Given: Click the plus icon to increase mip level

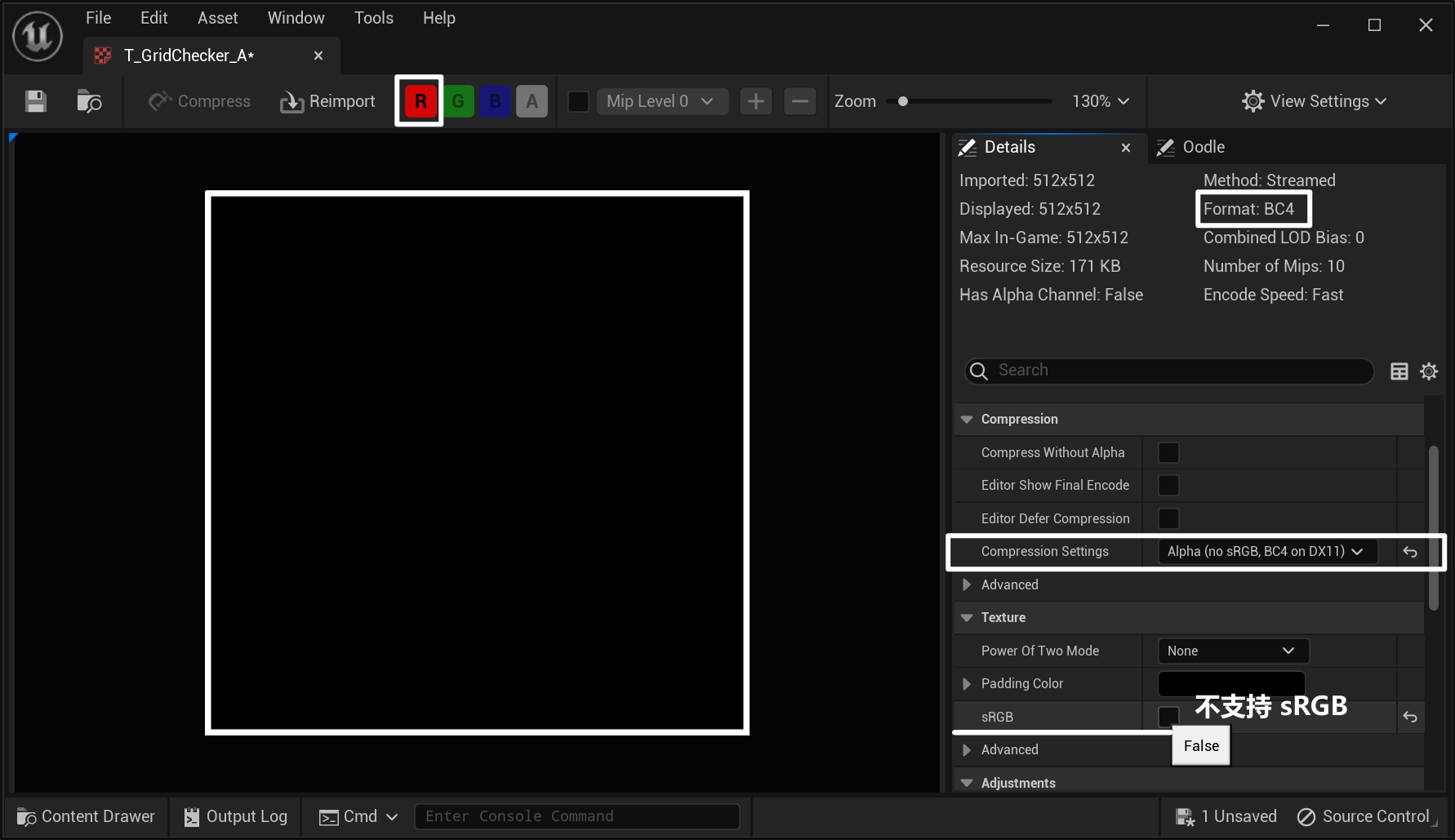Looking at the screenshot, I should 756,101.
